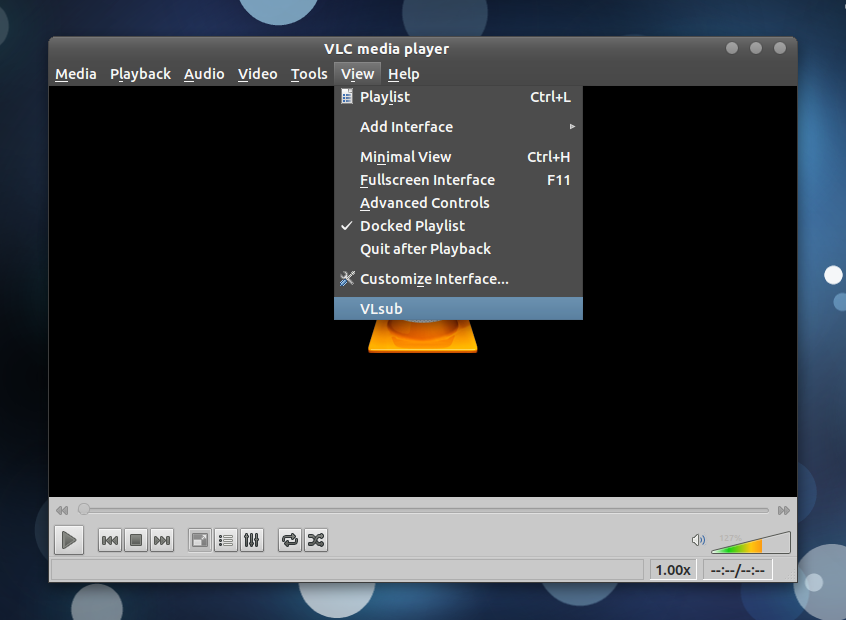
Task: Enable loop playback icon
Action: pyautogui.click(x=289, y=540)
